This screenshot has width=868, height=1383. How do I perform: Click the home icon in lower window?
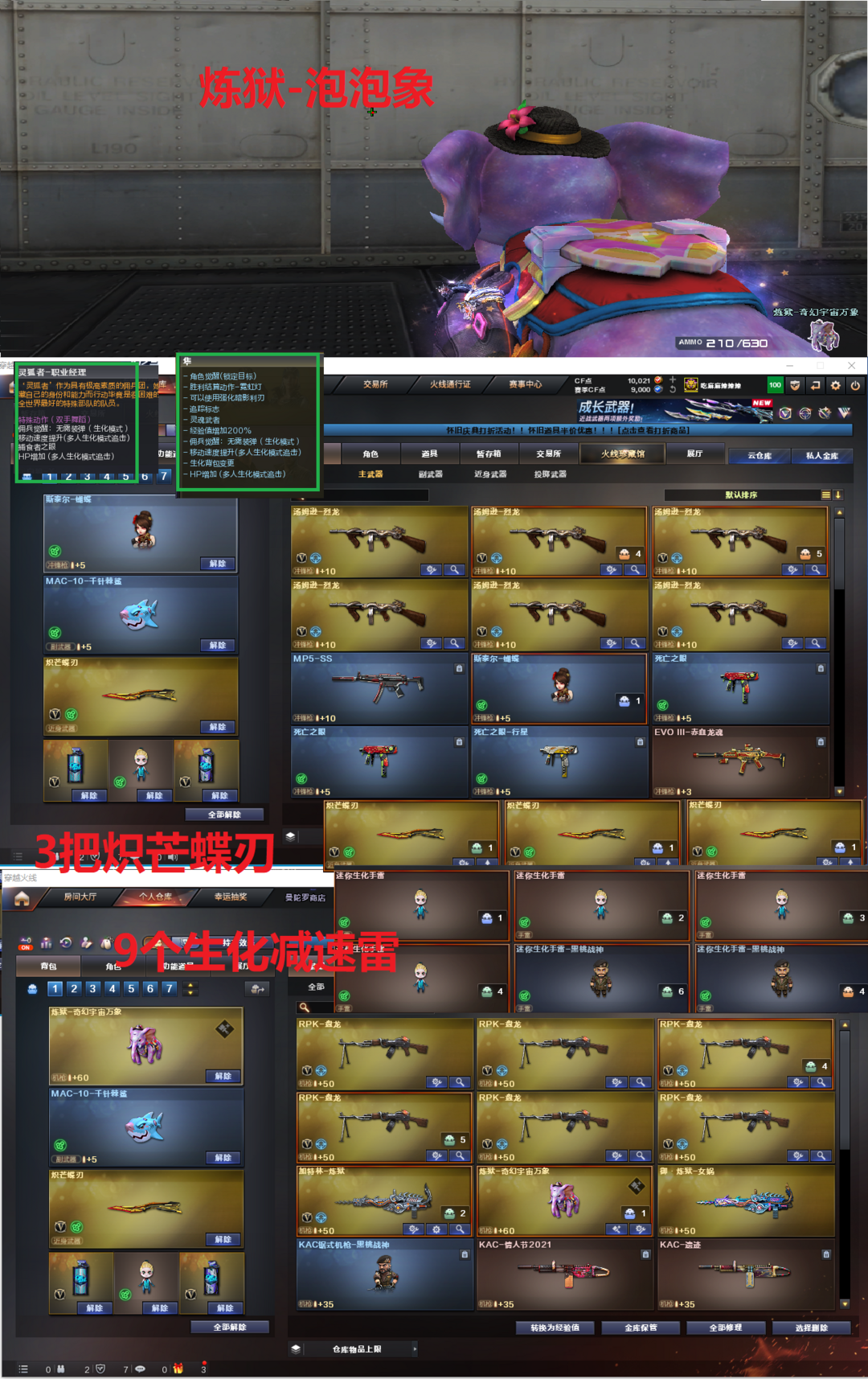click(22, 899)
